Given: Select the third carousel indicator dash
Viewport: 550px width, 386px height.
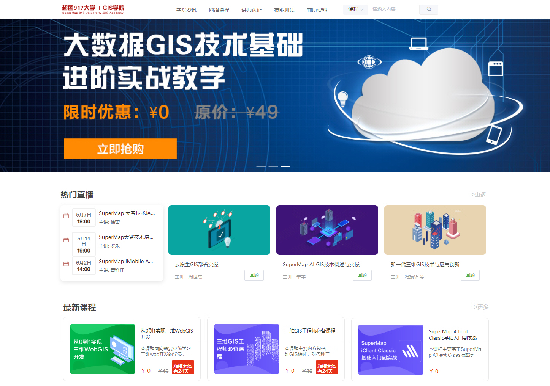Looking at the screenshot, I should coord(286,166).
